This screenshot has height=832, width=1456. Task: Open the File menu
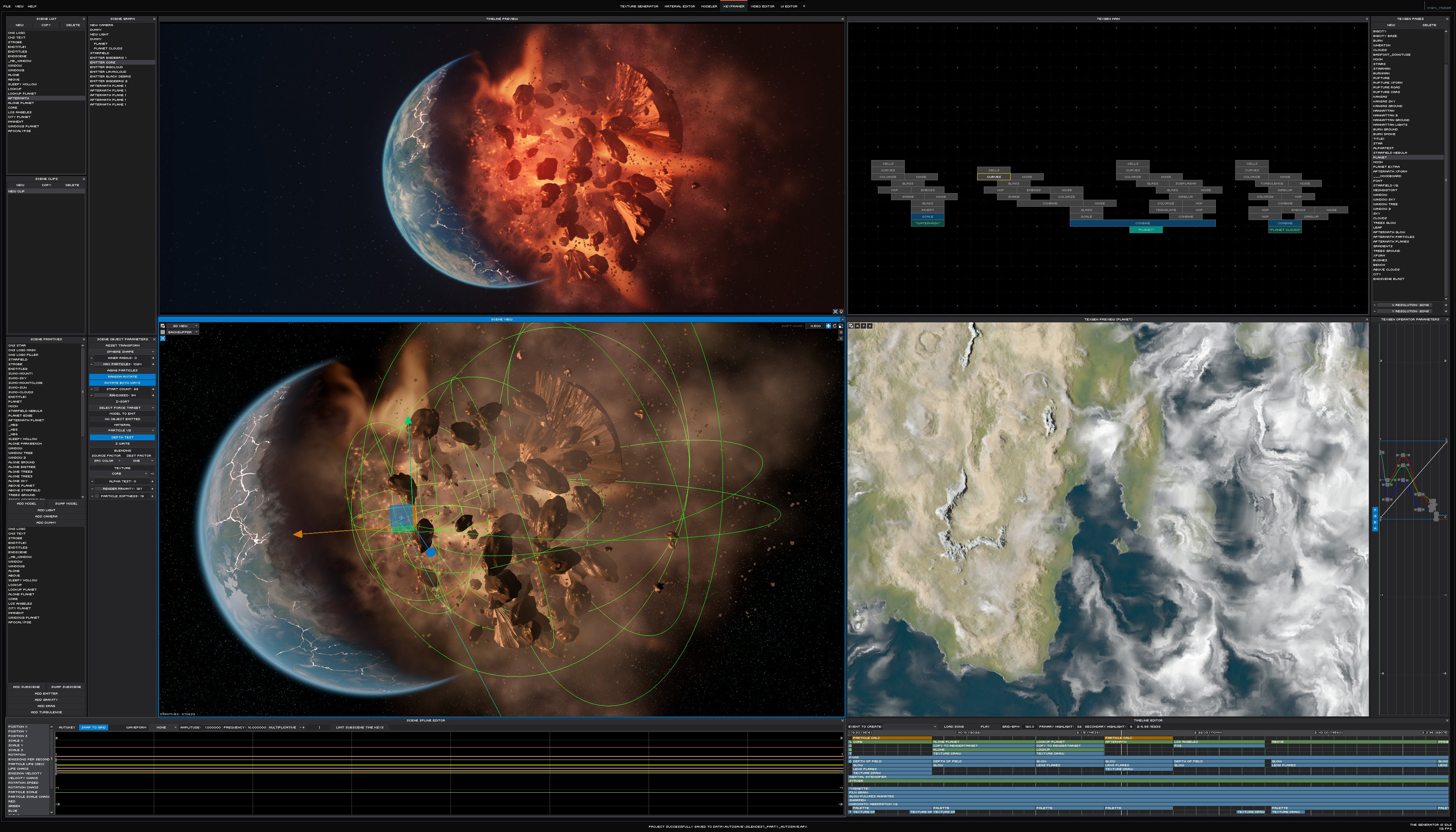point(7,6)
